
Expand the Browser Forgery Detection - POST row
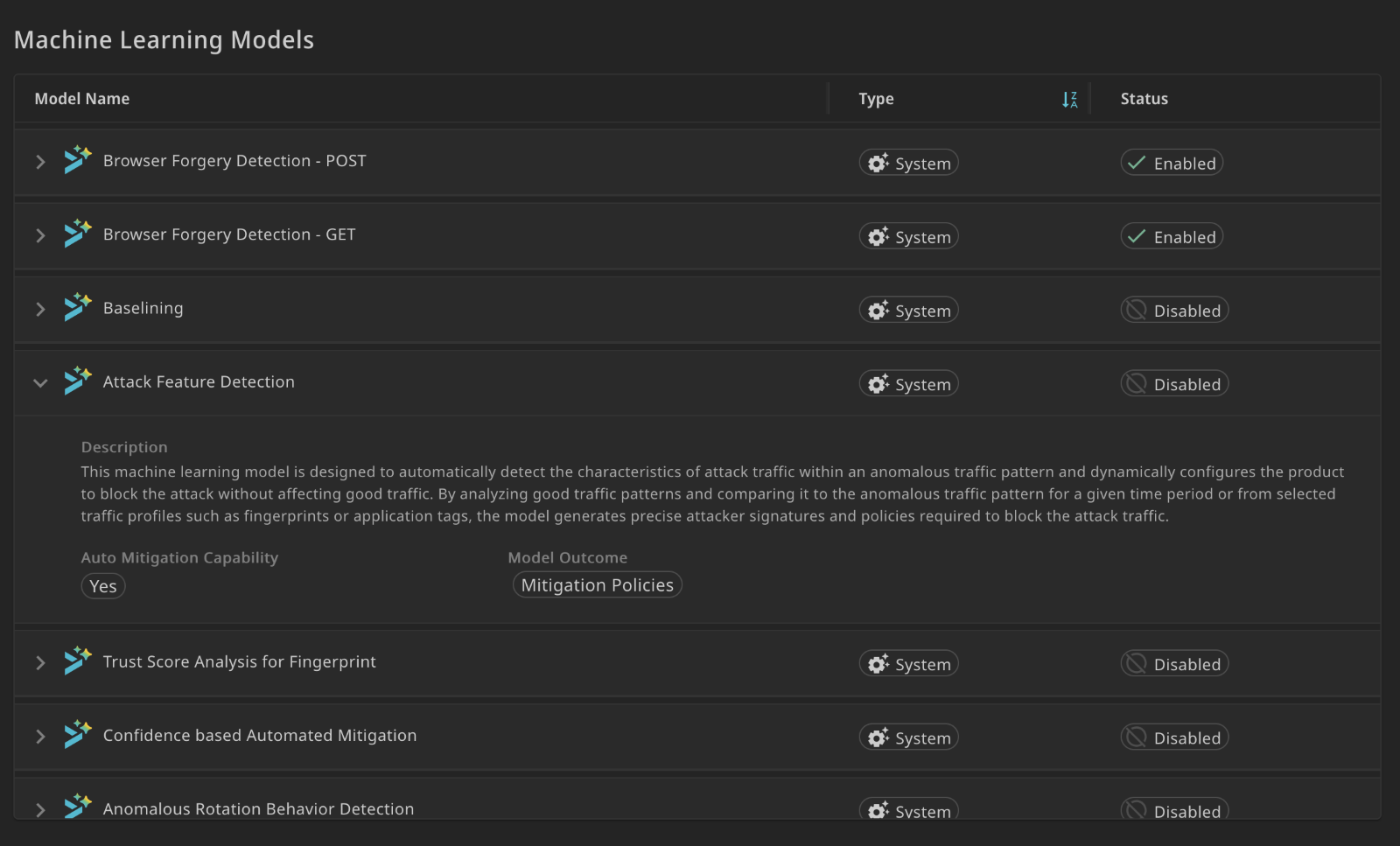pyautogui.click(x=40, y=162)
